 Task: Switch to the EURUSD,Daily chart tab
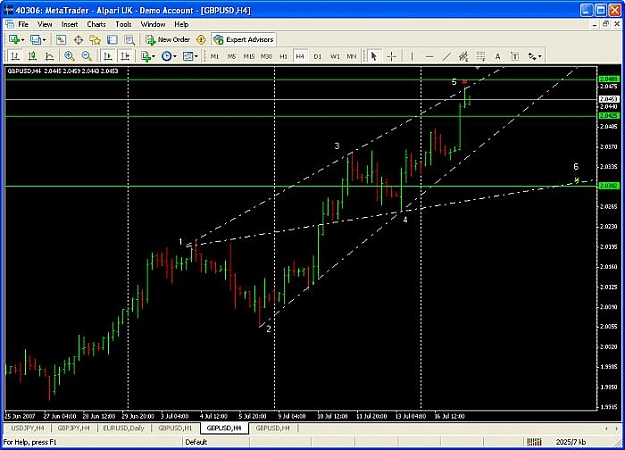[124, 428]
